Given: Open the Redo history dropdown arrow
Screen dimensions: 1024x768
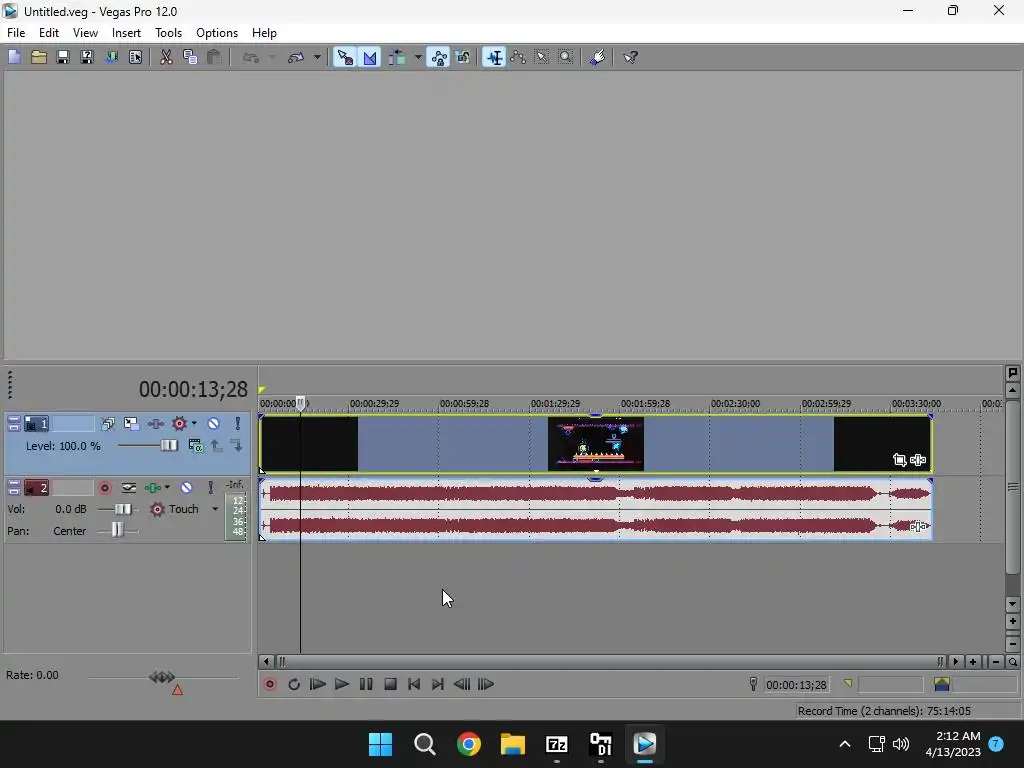Looking at the screenshot, I should (x=317, y=57).
